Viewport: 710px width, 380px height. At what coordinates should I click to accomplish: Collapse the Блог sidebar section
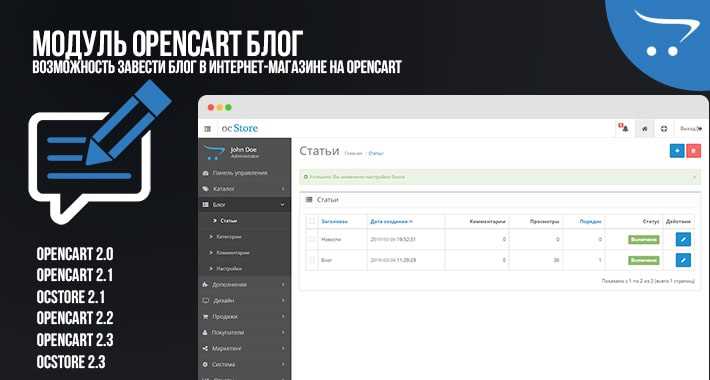pos(245,205)
